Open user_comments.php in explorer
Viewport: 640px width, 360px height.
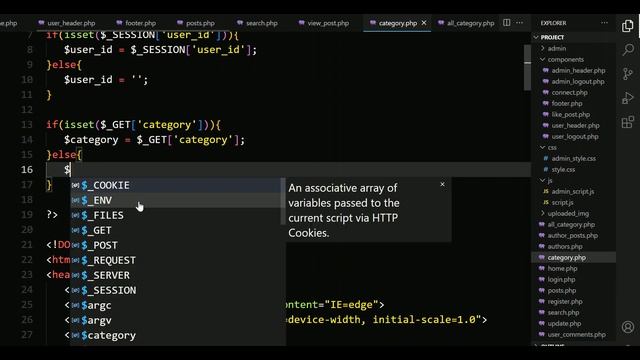(576, 335)
